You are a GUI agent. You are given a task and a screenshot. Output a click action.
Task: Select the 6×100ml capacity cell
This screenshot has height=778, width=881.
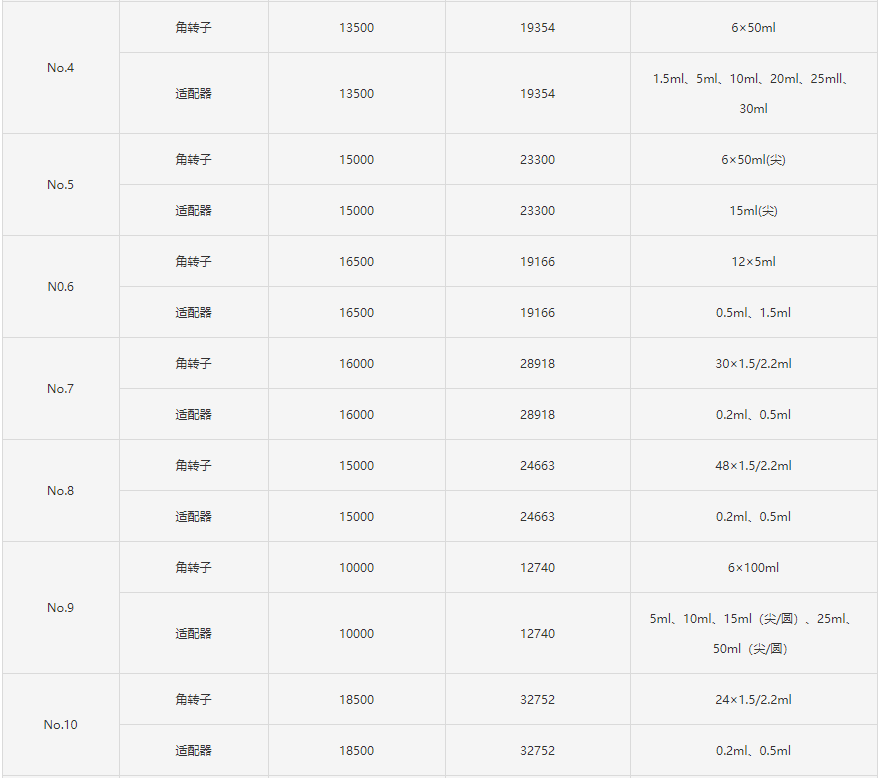(753, 568)
